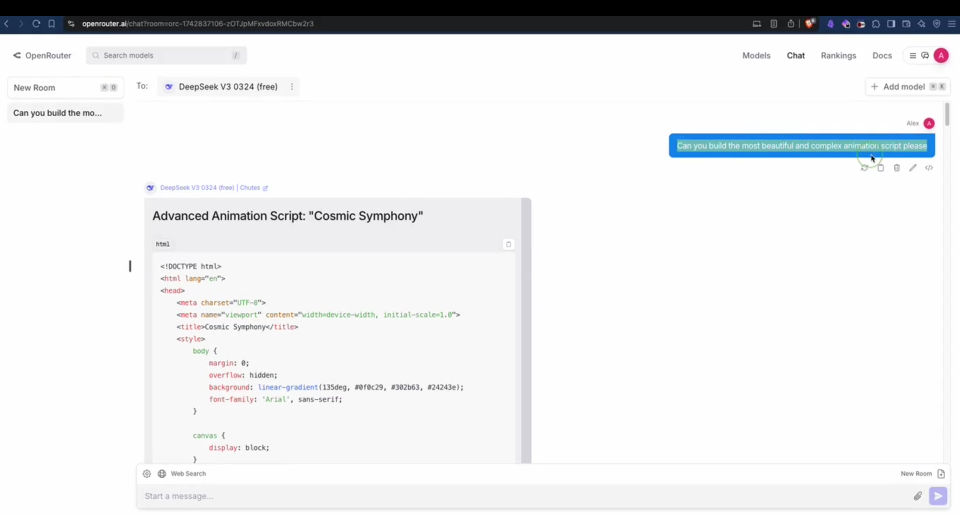960x516 pixels.
Task: Click the screen cast icon in browser toolbar
Action: [757, 24]
